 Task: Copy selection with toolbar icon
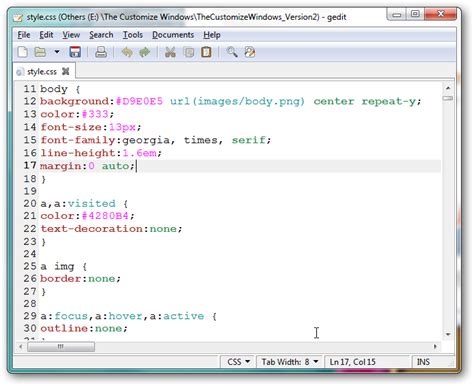[x=189, y=52]
